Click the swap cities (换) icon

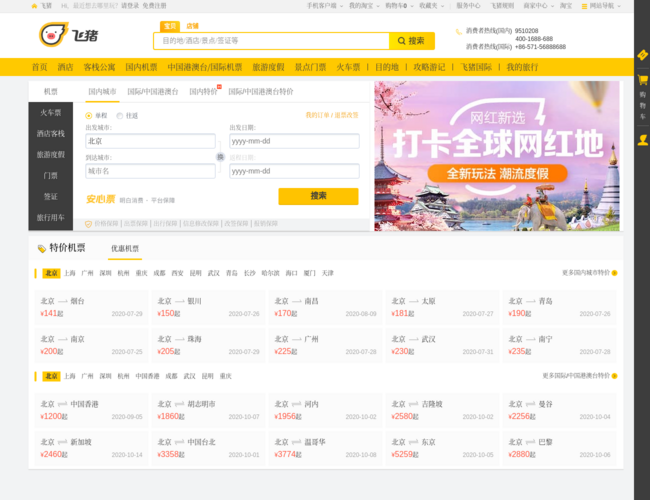(x=220, y=156)
